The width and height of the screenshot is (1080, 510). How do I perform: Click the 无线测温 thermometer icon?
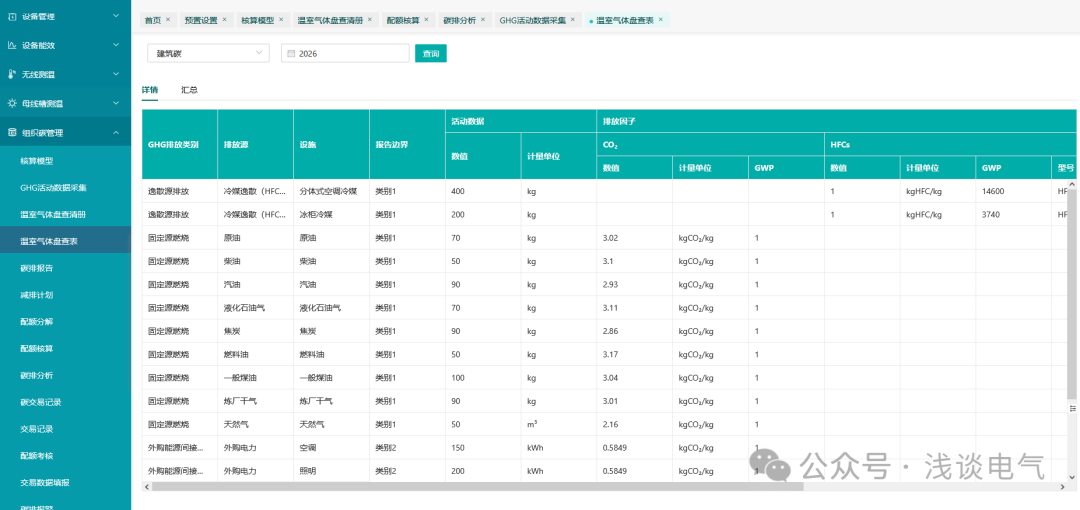pyautogui.click(x=12, y=74)
